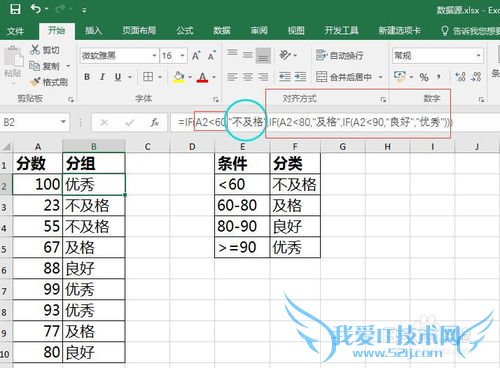Screen dimensions: 500x368
Task: Open the number format dropdown 常规
Action: pyautogui.click(x=479, y=56)
